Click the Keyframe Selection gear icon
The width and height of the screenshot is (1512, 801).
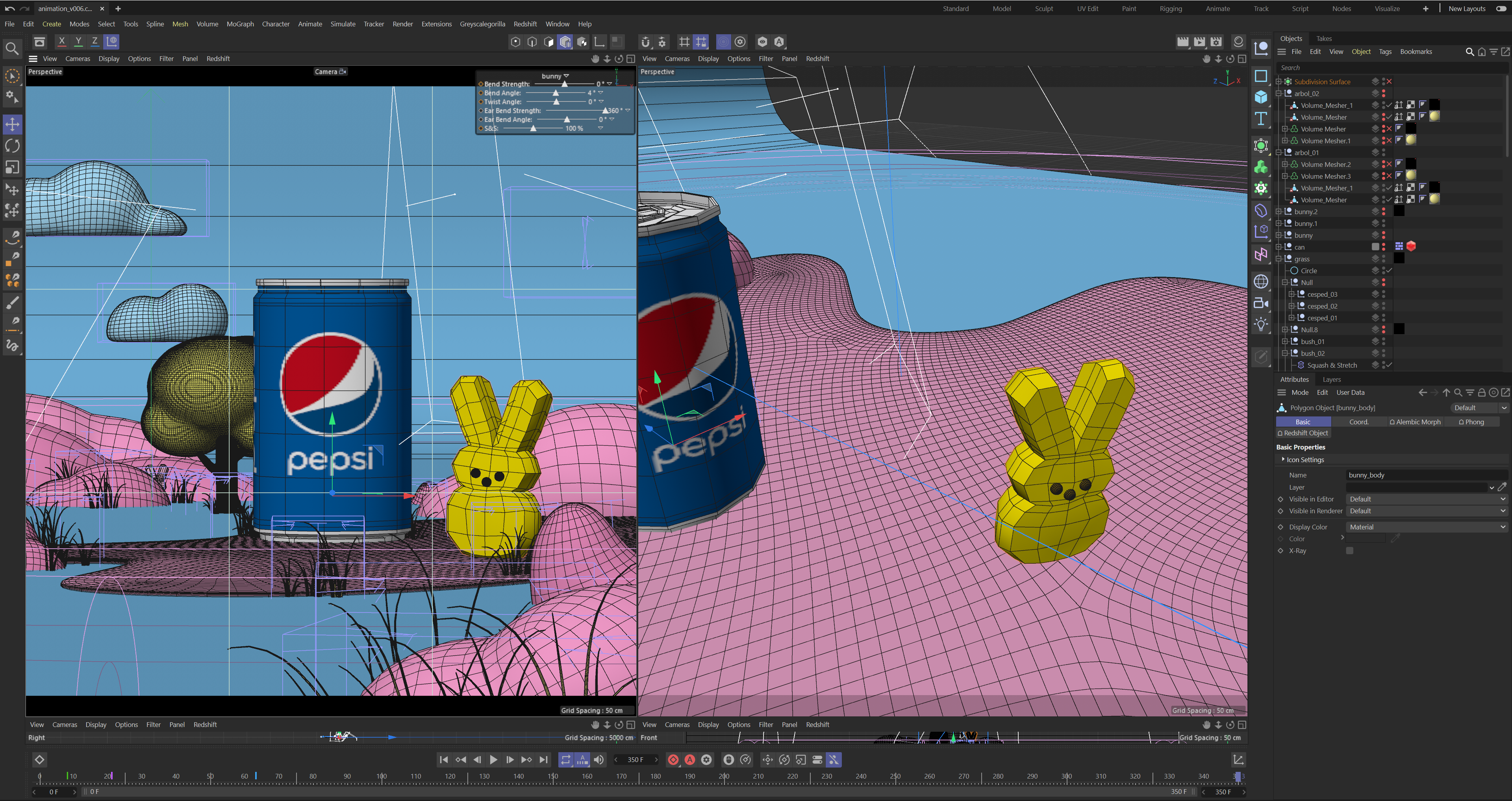coord(707,760)
